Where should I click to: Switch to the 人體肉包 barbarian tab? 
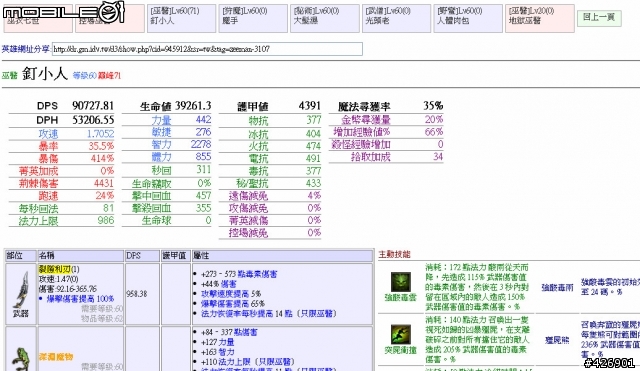click(468, 18)
